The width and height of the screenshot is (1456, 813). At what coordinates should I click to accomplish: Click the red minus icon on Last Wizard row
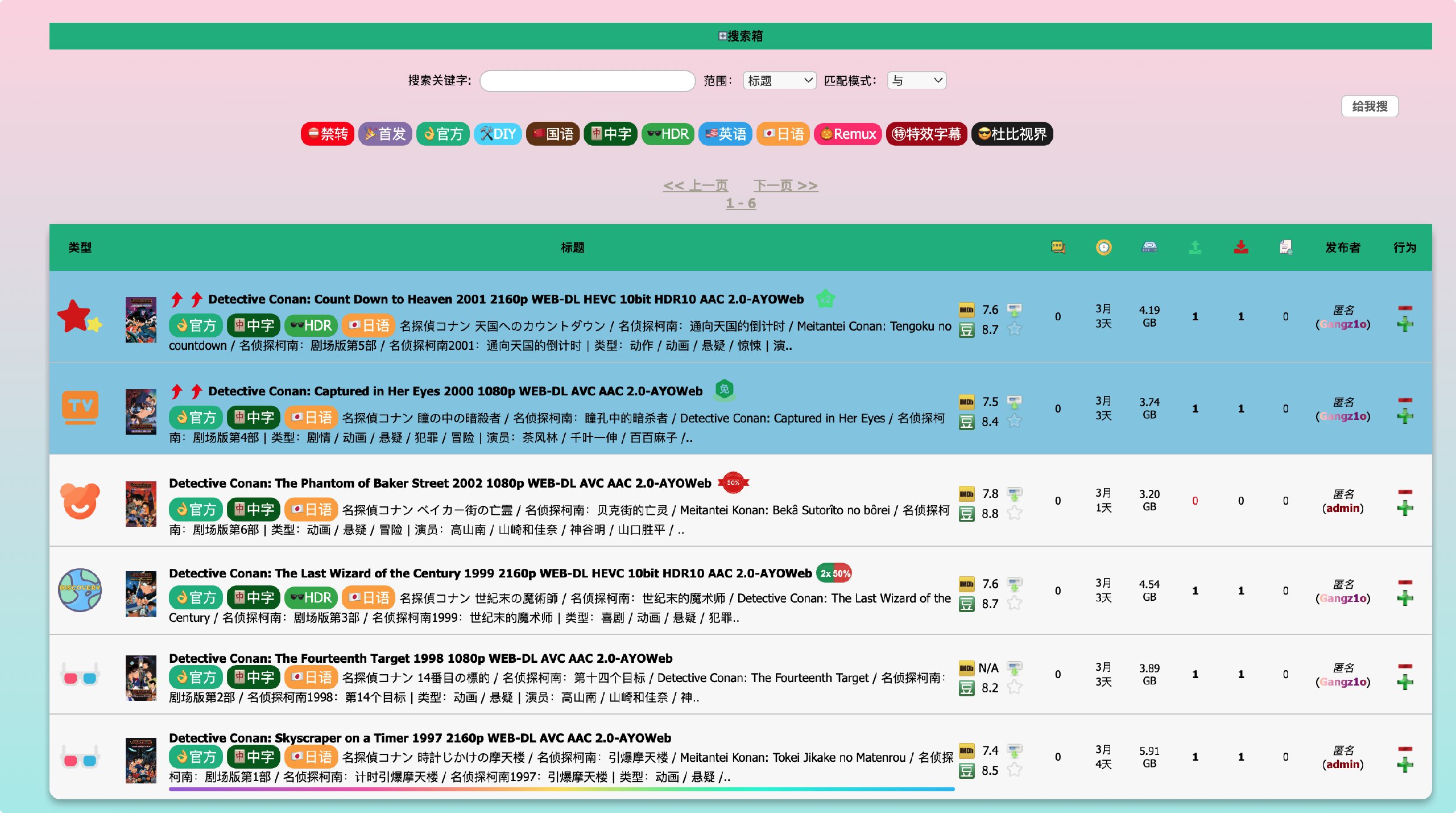[1405, 583]
